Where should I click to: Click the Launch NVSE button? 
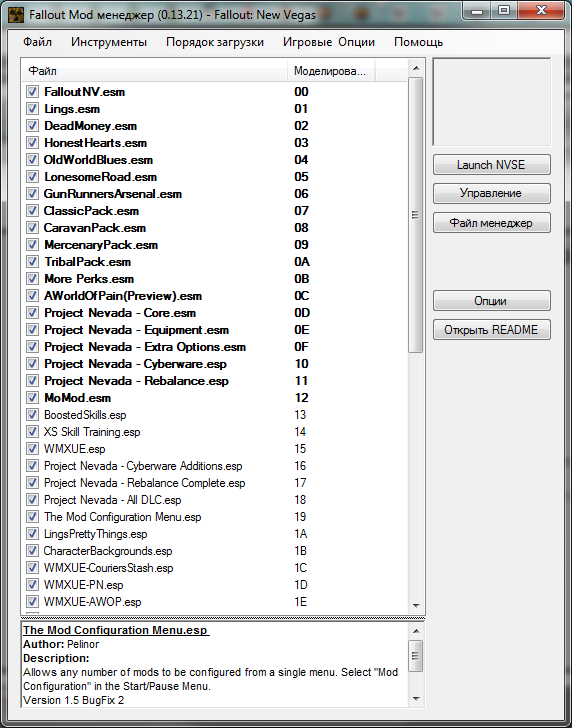[x=492, y=165]
